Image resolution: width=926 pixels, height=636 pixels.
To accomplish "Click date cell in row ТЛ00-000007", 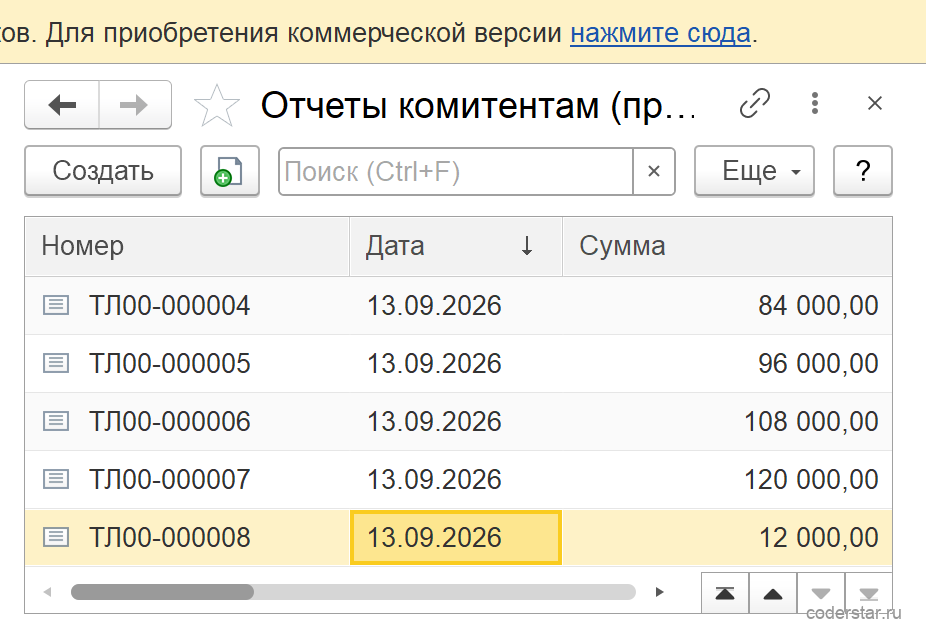I will pos(455,480).
